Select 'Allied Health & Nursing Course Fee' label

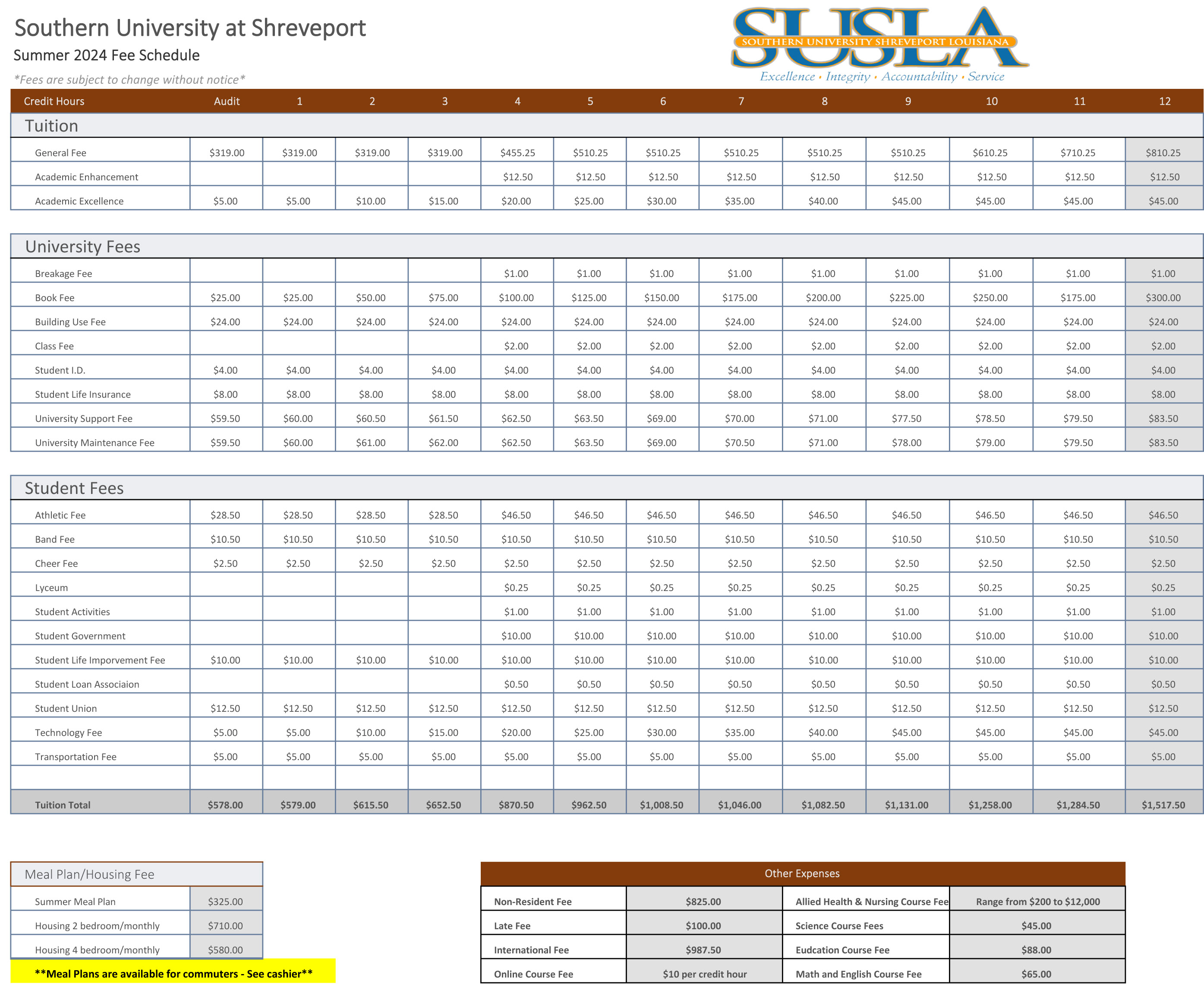pyautogui.click(x=872, y=902)
